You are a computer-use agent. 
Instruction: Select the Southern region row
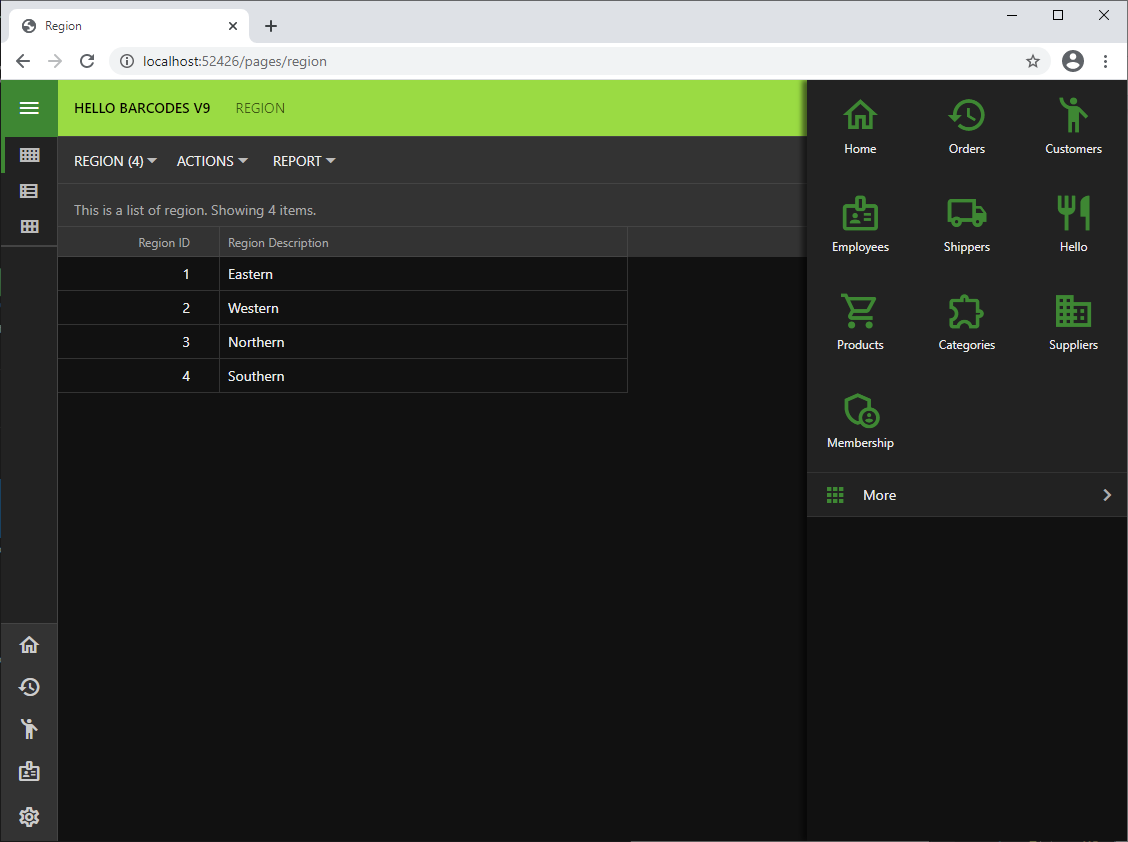tap(342, 376)
